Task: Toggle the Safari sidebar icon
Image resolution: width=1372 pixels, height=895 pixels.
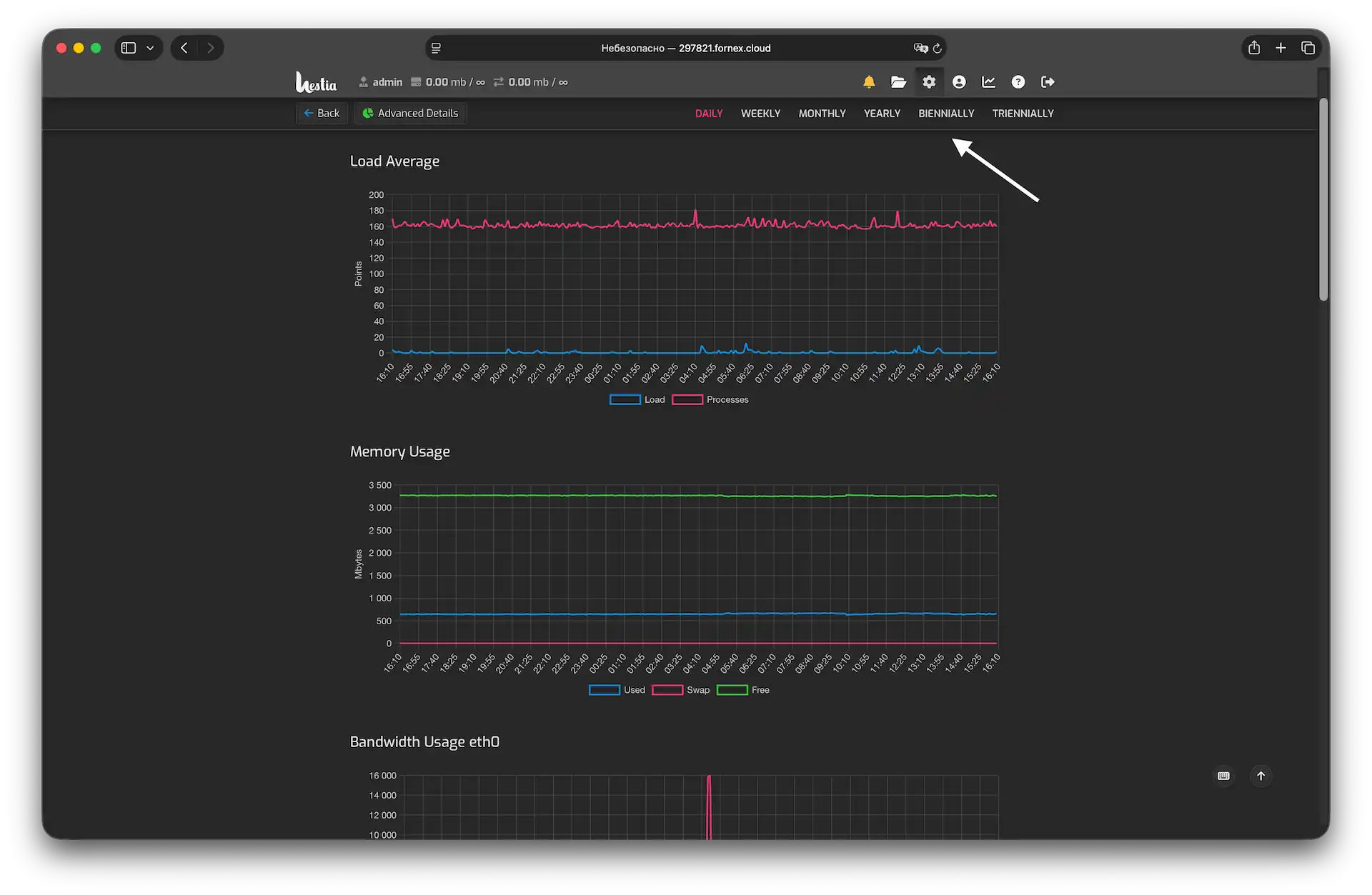Action: (x=129, y=48)
